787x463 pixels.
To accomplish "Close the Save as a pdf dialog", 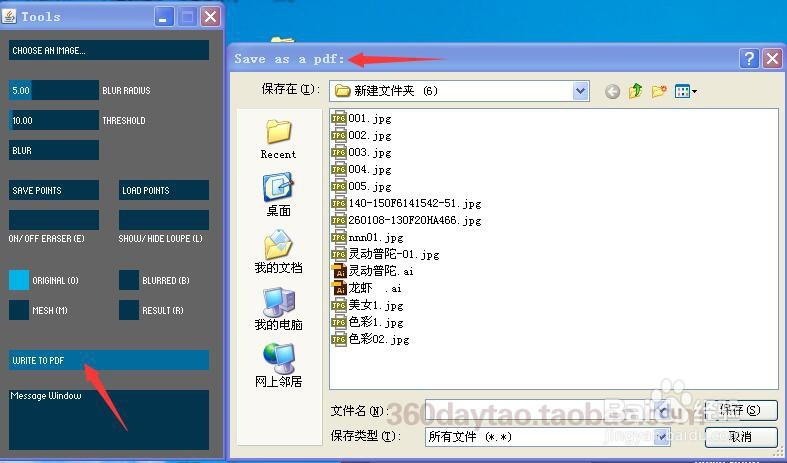I will pyautogui.click(x=772, y=59).
